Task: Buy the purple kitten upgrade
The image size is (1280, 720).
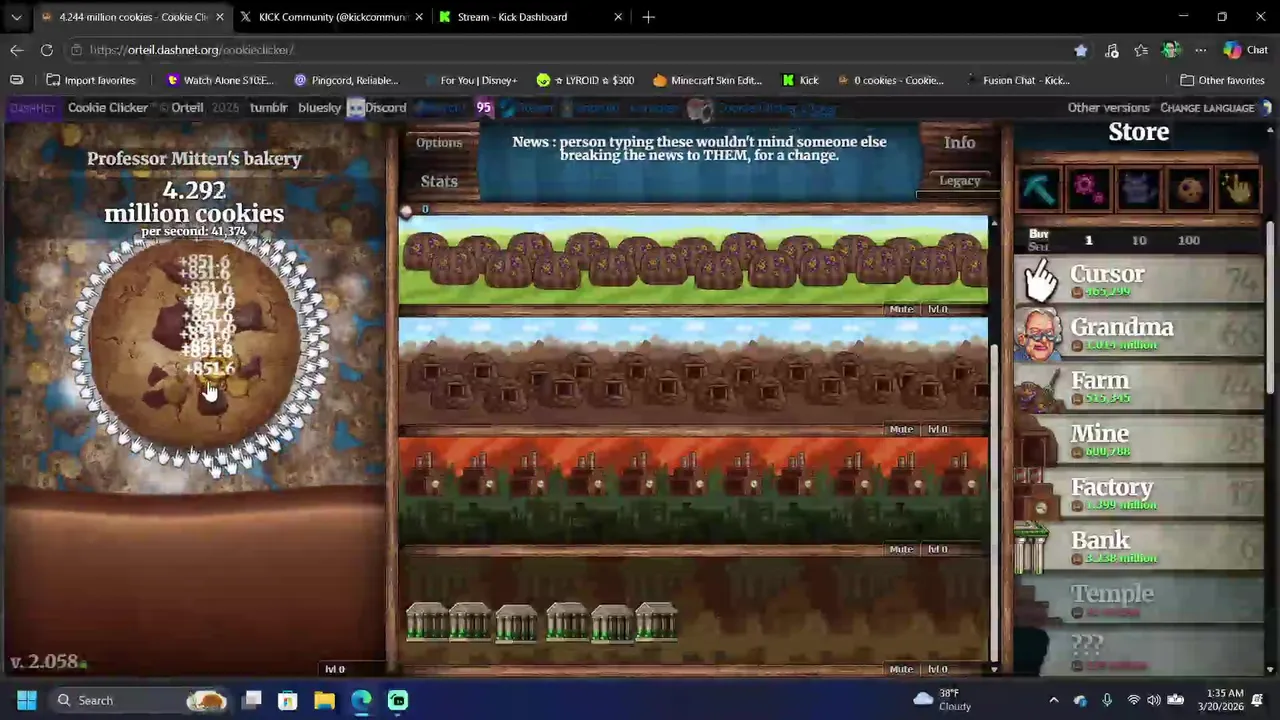Action: tap(1138, 189)
